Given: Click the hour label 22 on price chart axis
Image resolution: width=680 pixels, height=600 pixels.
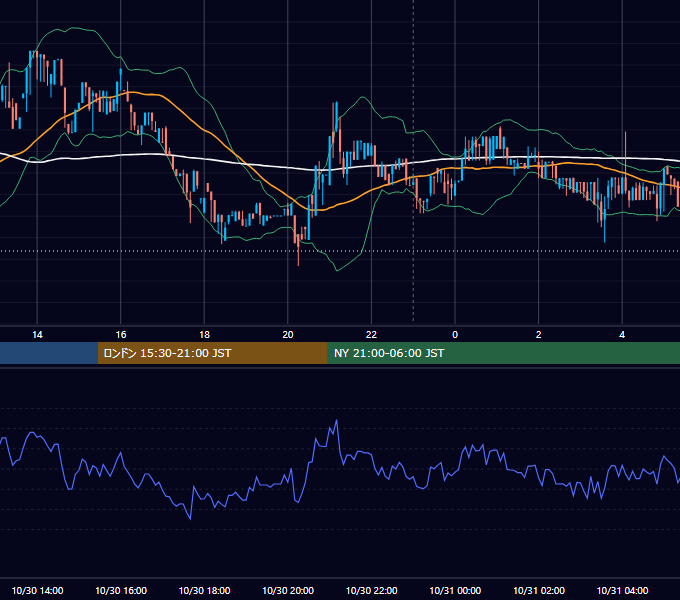Looking at the screenshot, I should tap(371, 335).
